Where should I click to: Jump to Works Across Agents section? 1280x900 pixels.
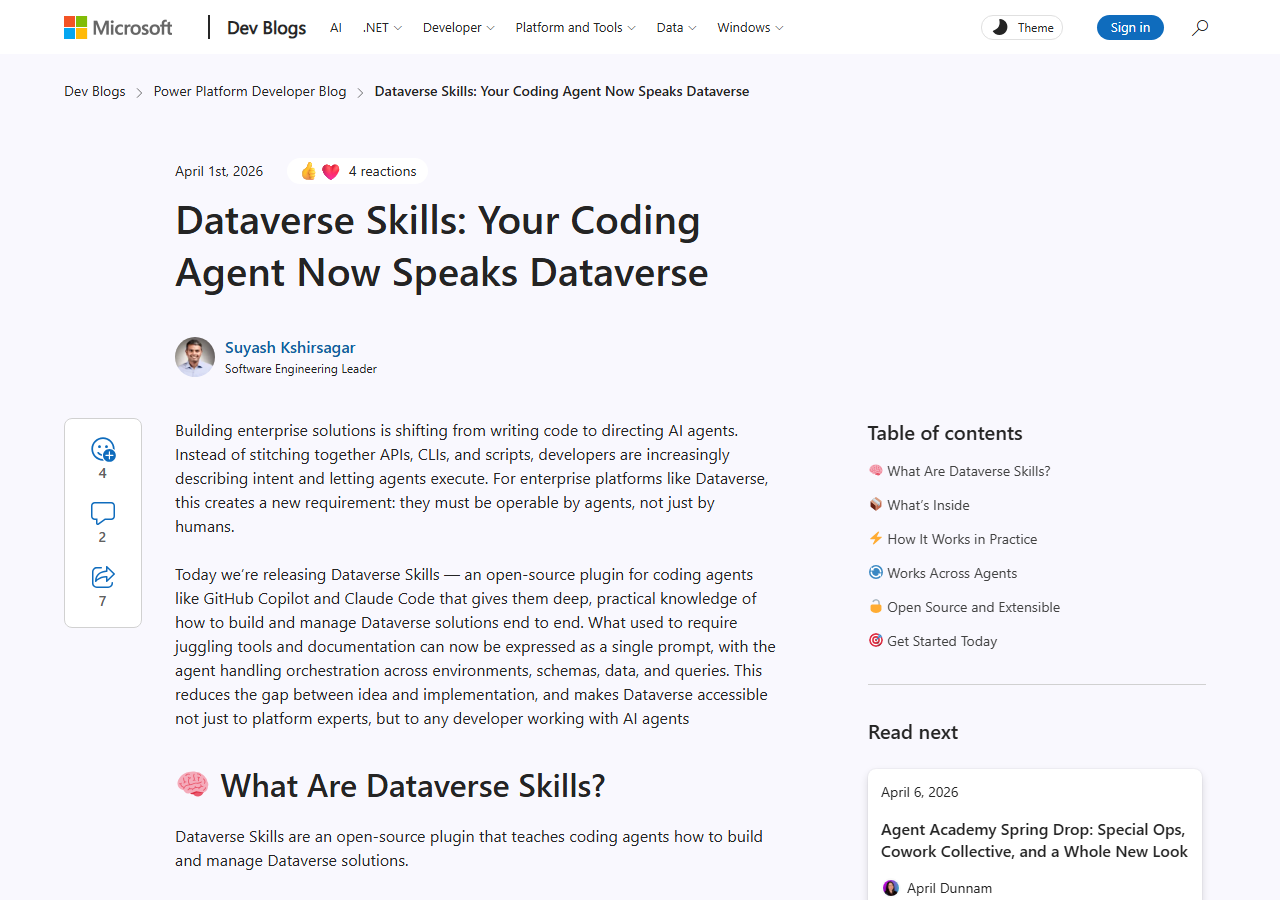click(x=952, y=573)
